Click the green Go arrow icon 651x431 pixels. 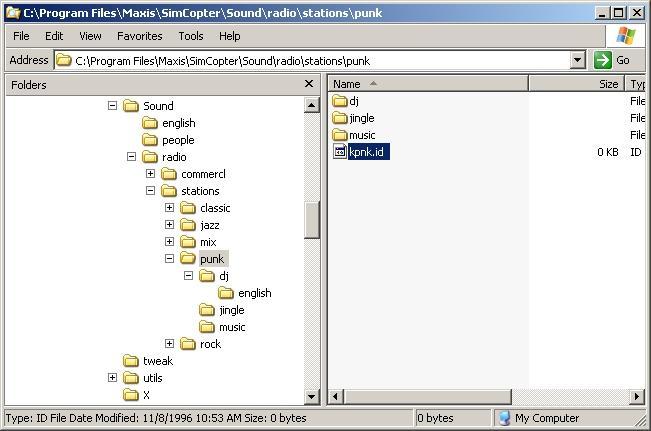603,60
